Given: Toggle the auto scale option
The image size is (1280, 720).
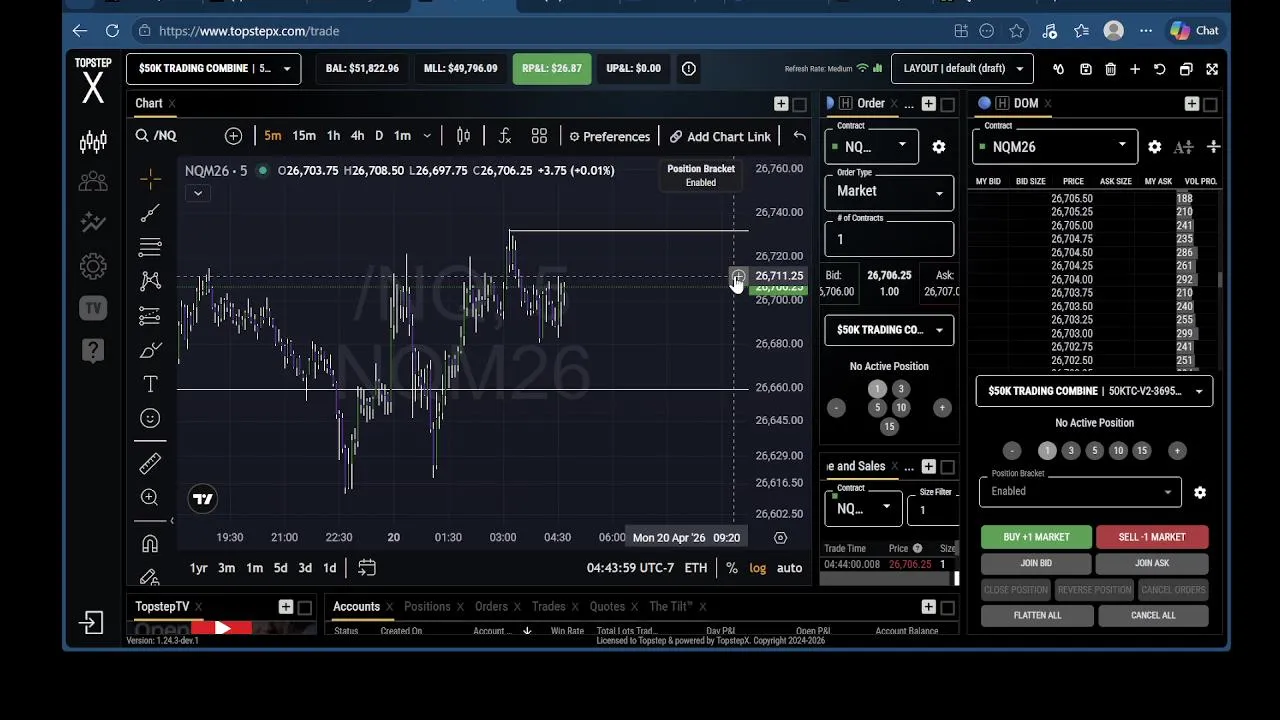Looking at the screenshot, I should (789, 568).
